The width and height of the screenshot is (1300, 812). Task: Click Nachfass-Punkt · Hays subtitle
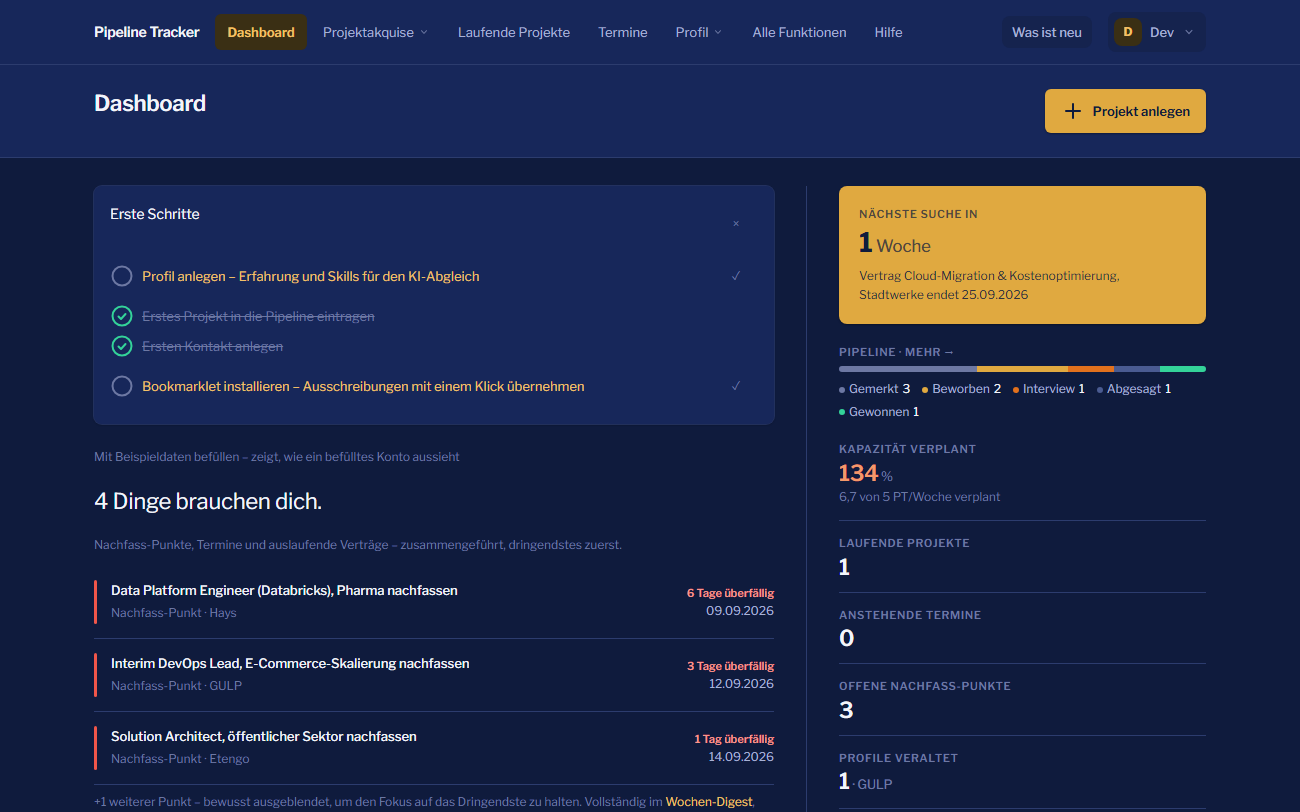(x=174, y=612)
